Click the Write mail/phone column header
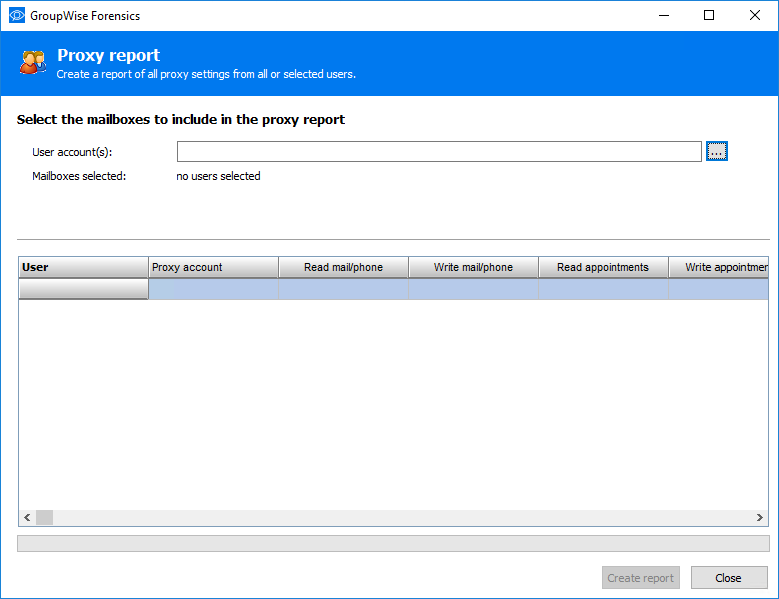 (473, 267)
